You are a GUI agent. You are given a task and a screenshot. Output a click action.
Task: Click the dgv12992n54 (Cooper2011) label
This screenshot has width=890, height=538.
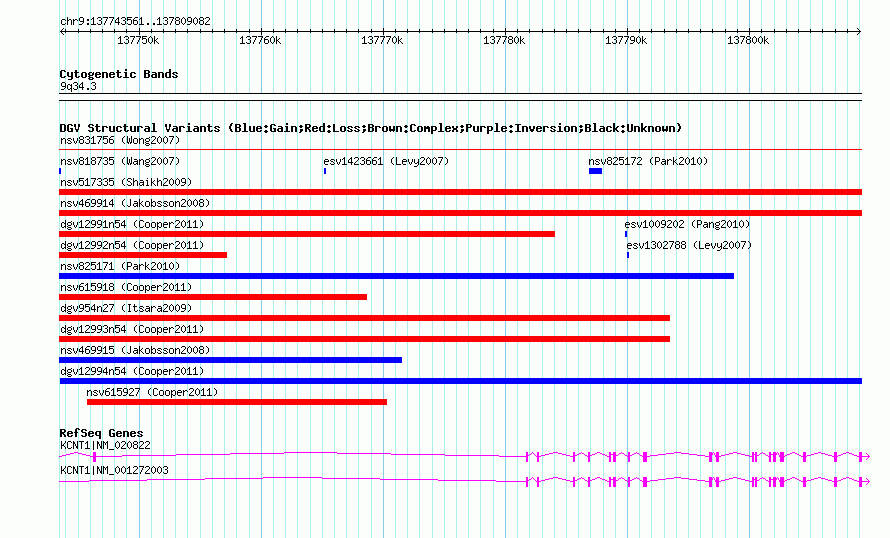tap(132, 245)
